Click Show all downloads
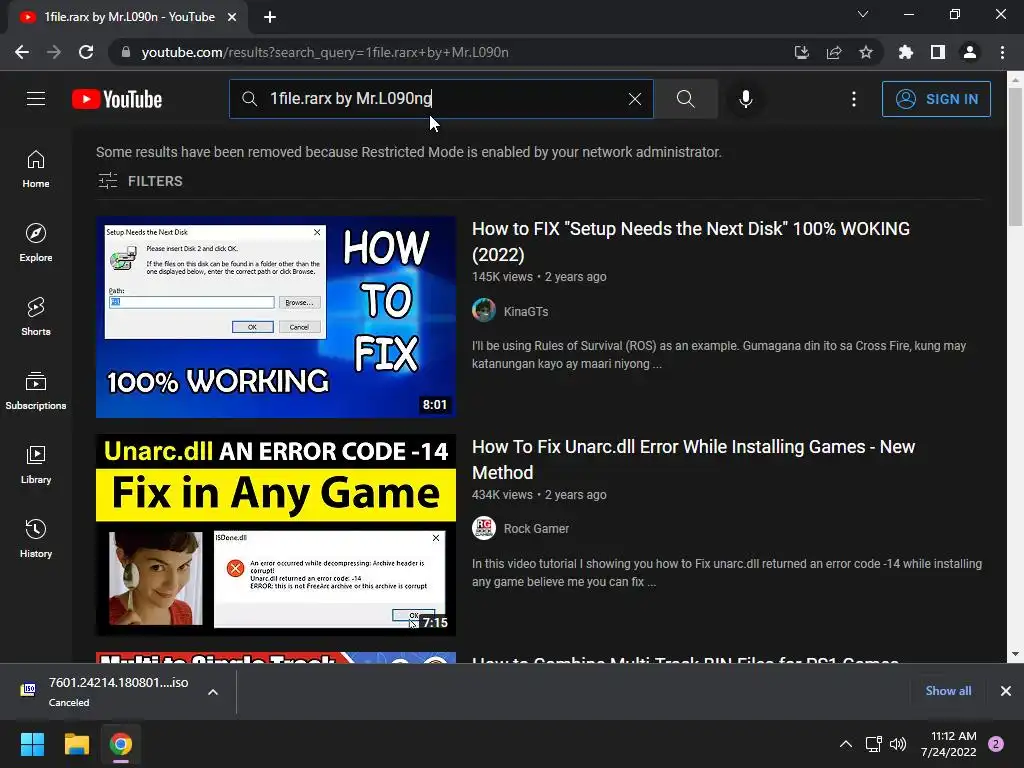Image resolution: width=1024 pixels, height=768 pixels. click(x=948, y=691)
